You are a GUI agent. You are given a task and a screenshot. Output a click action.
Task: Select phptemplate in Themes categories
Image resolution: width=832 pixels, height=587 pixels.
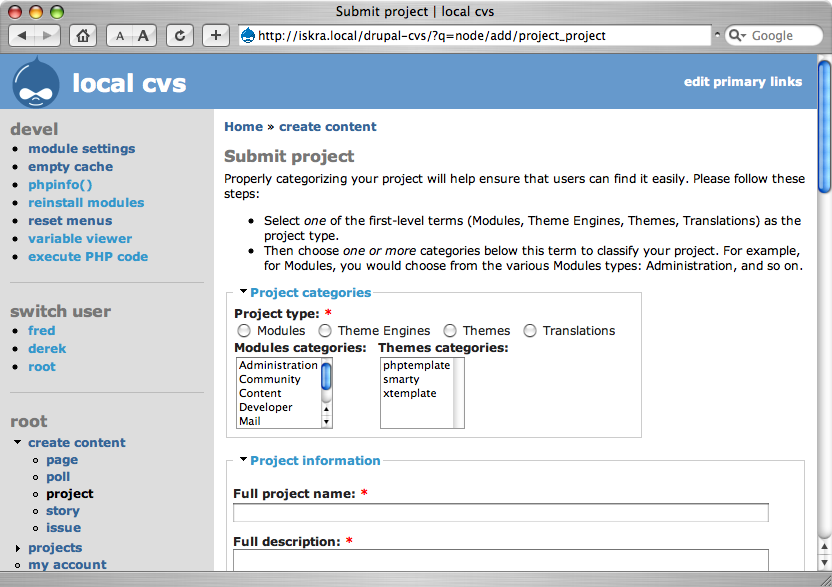tap(417, 365)
